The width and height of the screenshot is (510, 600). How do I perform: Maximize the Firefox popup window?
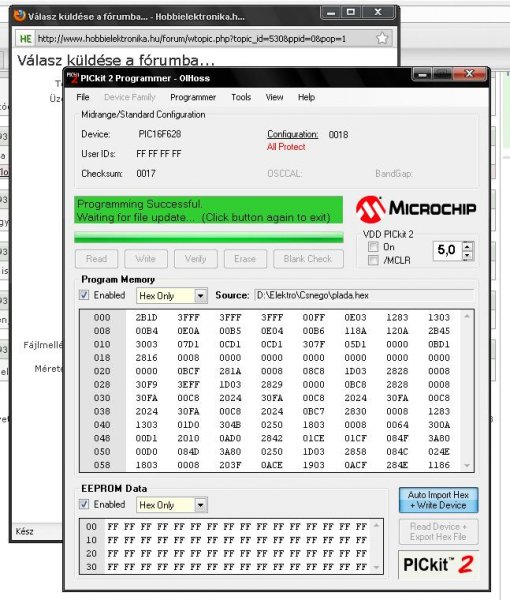(350, 13)
